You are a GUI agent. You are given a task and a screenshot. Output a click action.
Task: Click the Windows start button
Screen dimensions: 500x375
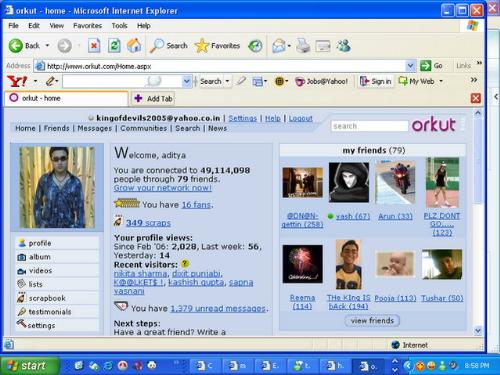(x=29, y=366)
